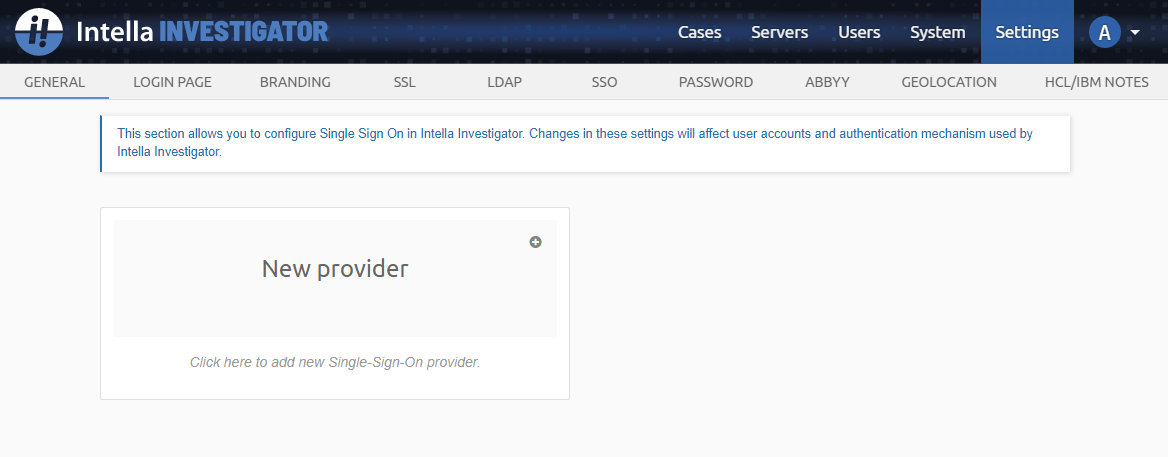Screen dimensions: 1168x457
Task: Go to the Servers section
Action: click(779, 32)
